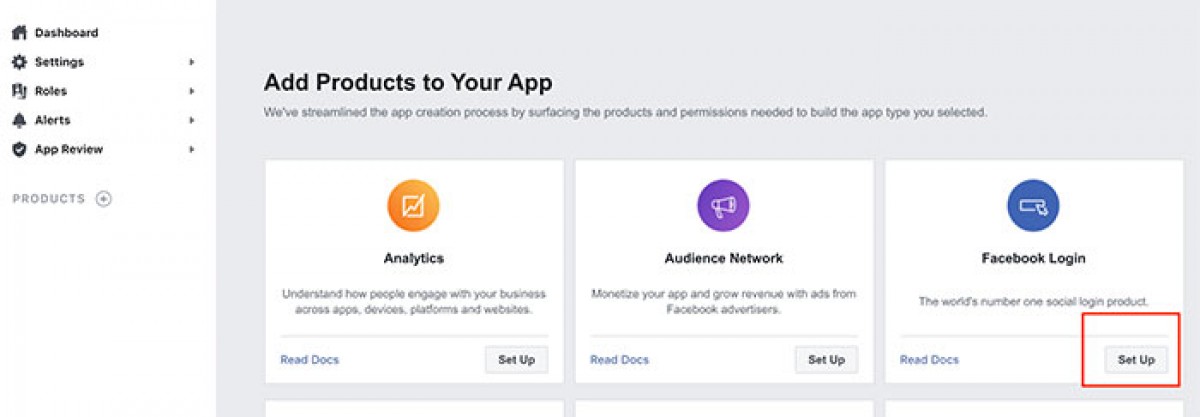The width and height of the screenshot is (1200, 417).
Task: Open Read Docs link for Facebook Login
Action: 929,360
